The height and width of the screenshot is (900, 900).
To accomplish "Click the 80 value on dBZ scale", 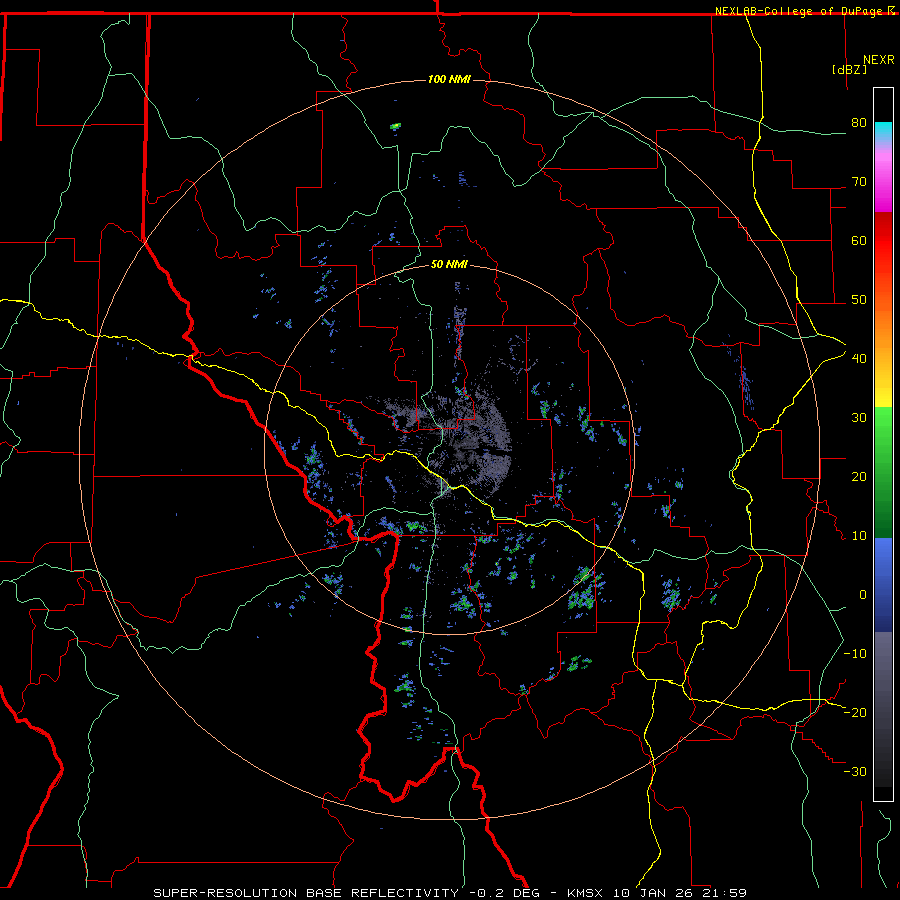I will click(x=859, y=123).
